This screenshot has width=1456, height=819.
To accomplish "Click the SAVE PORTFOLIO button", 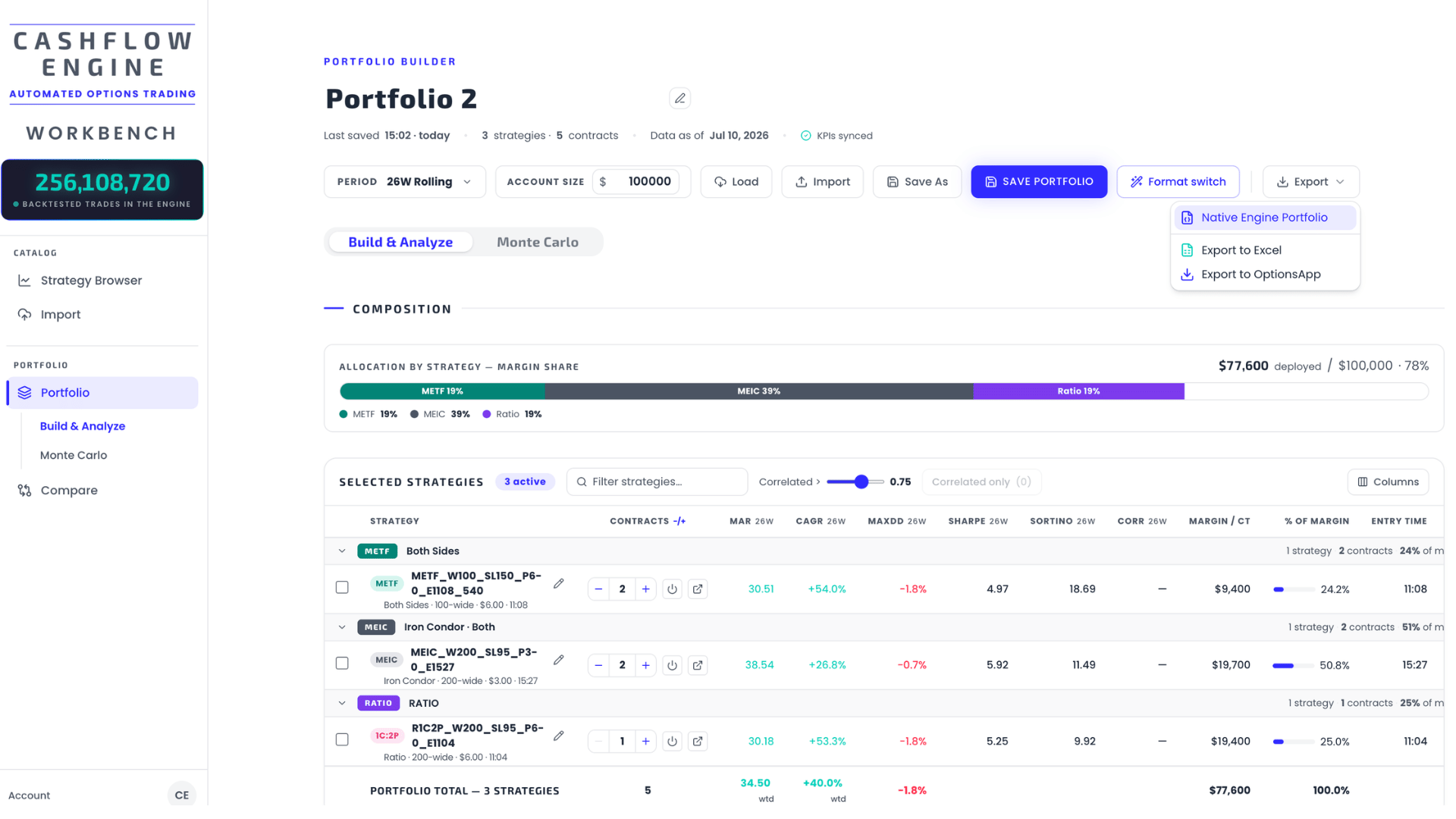I will pos(1039,182).
